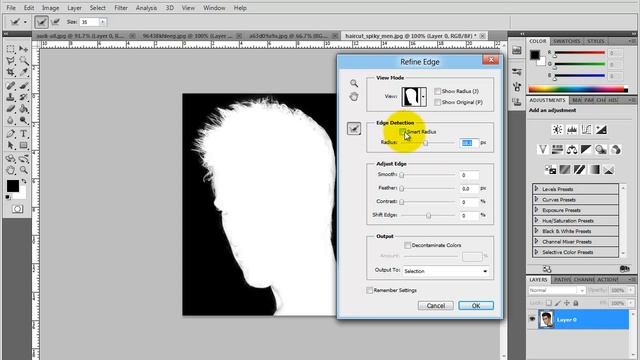Open the View mode dropdown
The image size is (640, 360).
coord(423,97)
